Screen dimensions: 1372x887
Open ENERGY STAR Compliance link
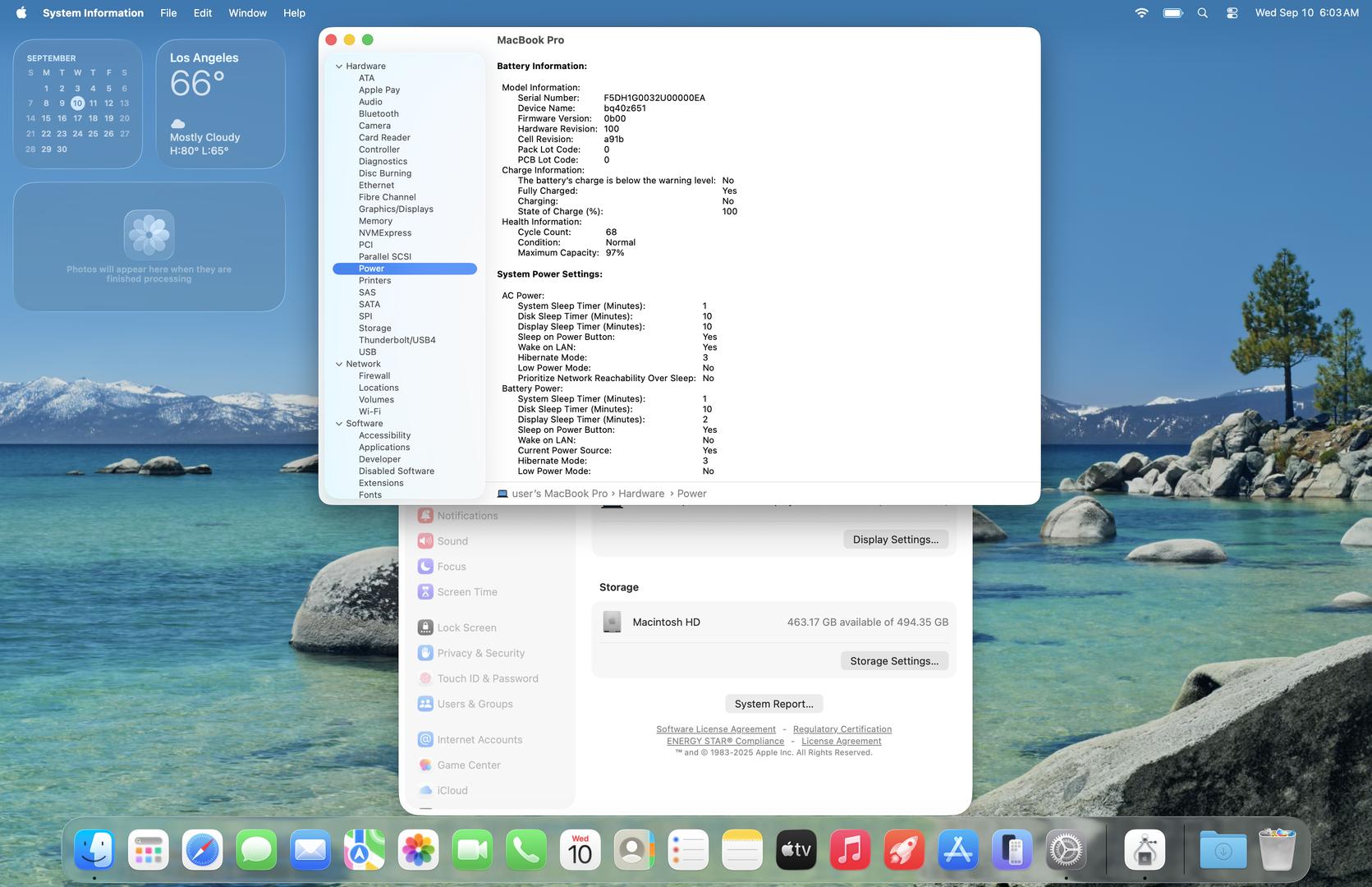click(x=725, y=741)
